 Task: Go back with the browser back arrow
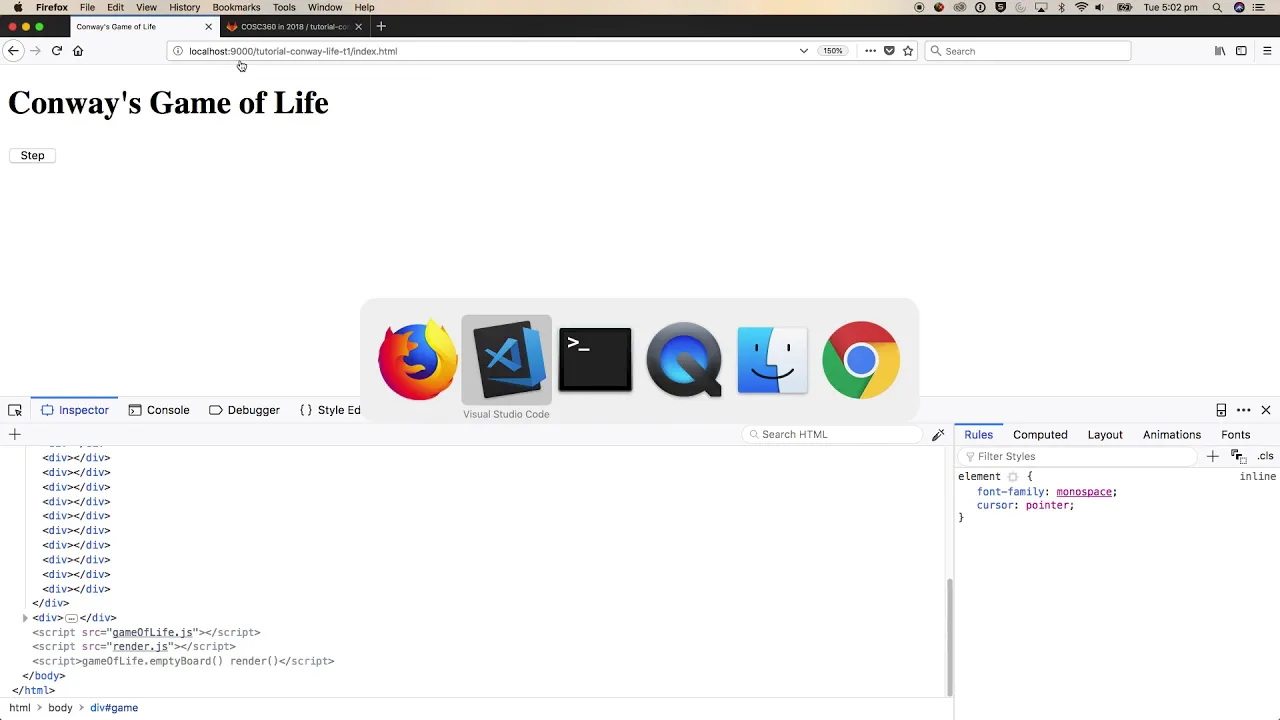click(x=13, y=51)
